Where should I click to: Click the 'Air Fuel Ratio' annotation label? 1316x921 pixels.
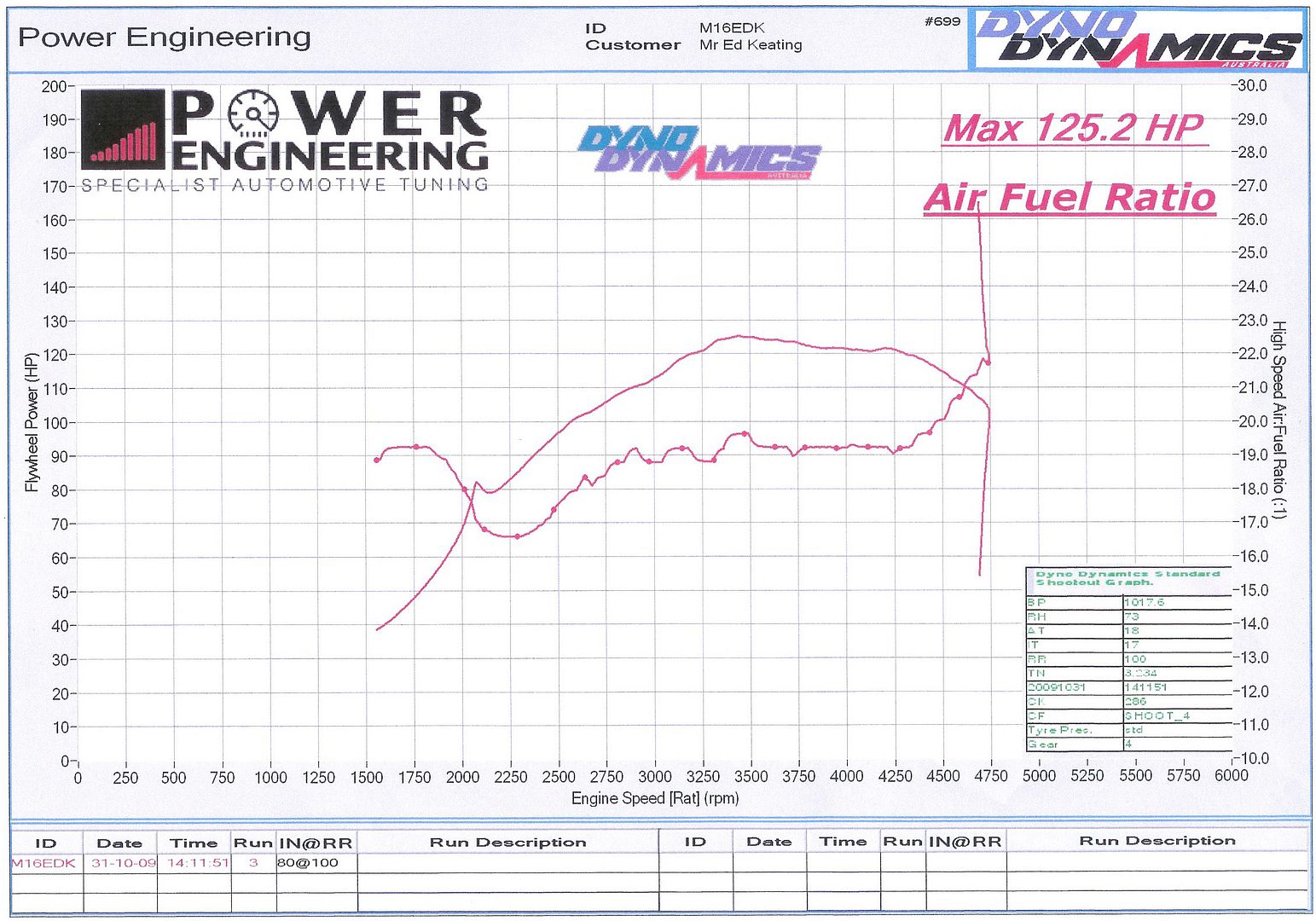(1070, 198)
